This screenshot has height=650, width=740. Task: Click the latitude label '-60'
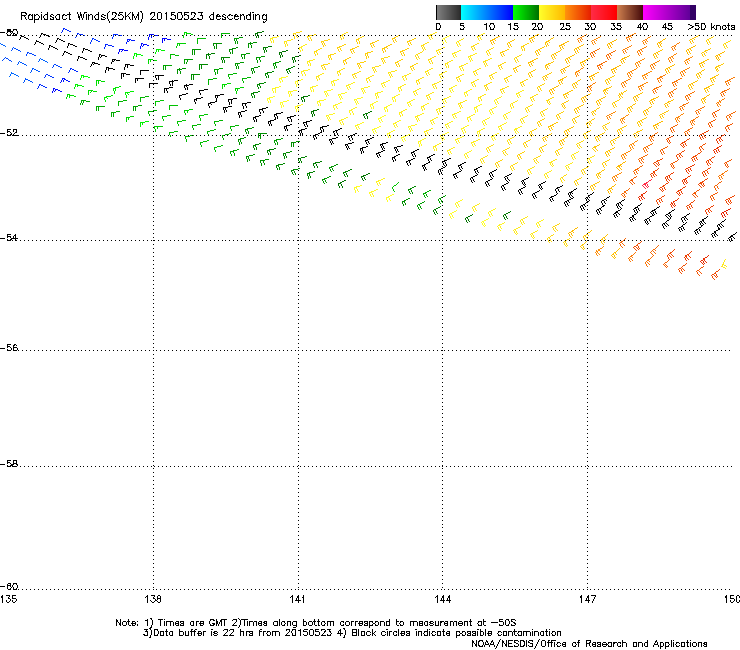coord(9,586)
